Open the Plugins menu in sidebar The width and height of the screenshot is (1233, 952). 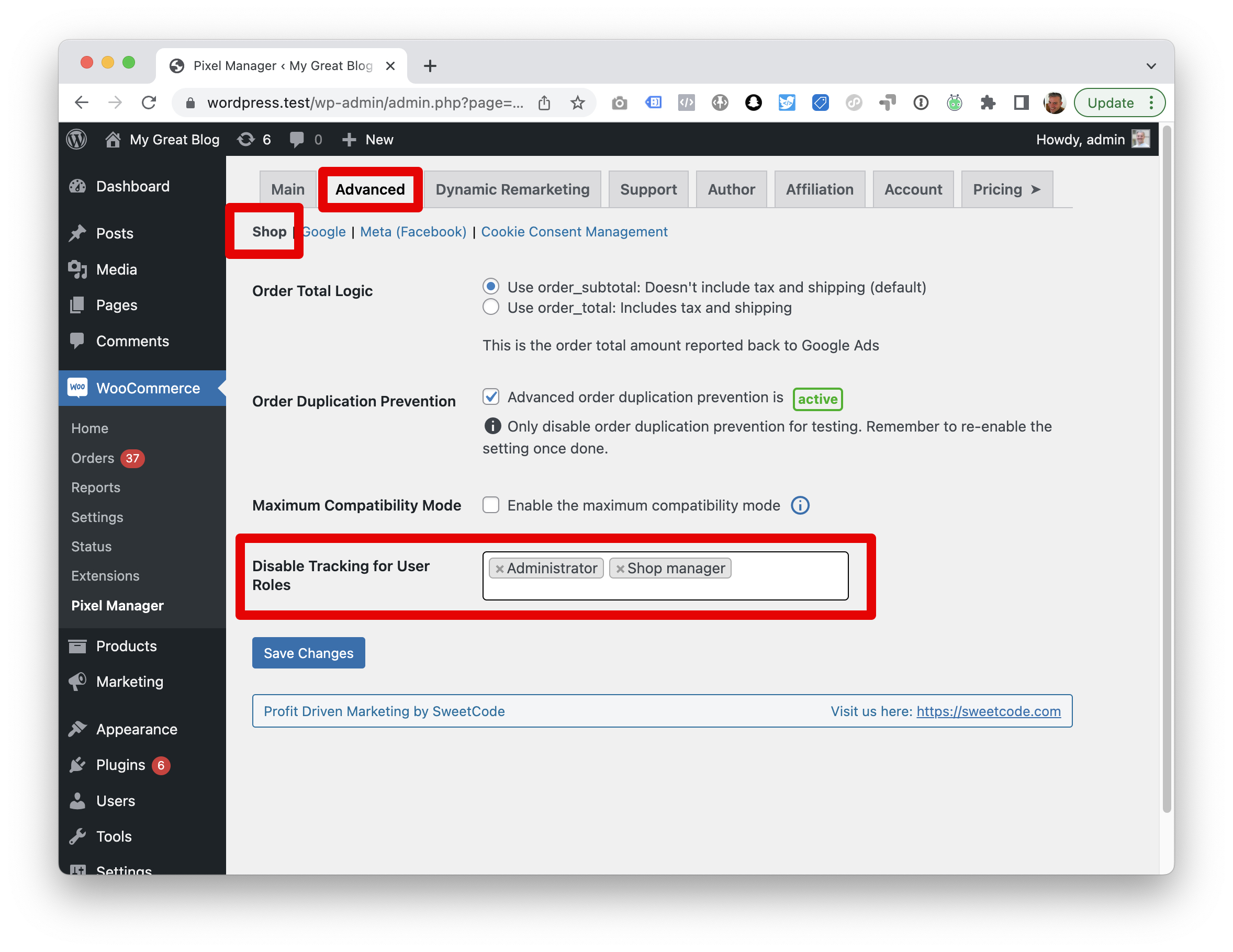[120, 765]
